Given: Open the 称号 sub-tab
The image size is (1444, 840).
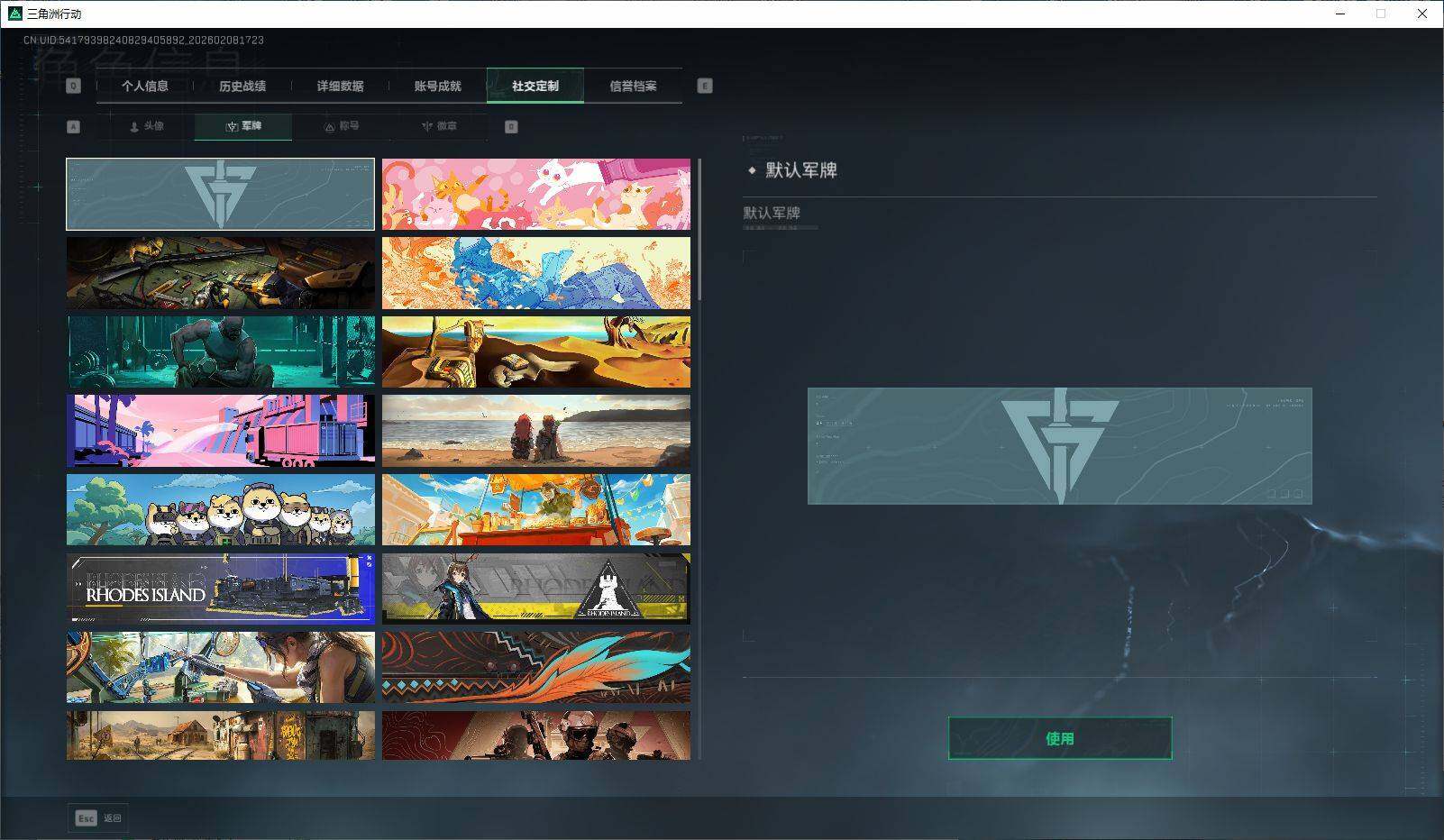Looking at the screenshot, I should pyautogui.click(x=341, y=126).
